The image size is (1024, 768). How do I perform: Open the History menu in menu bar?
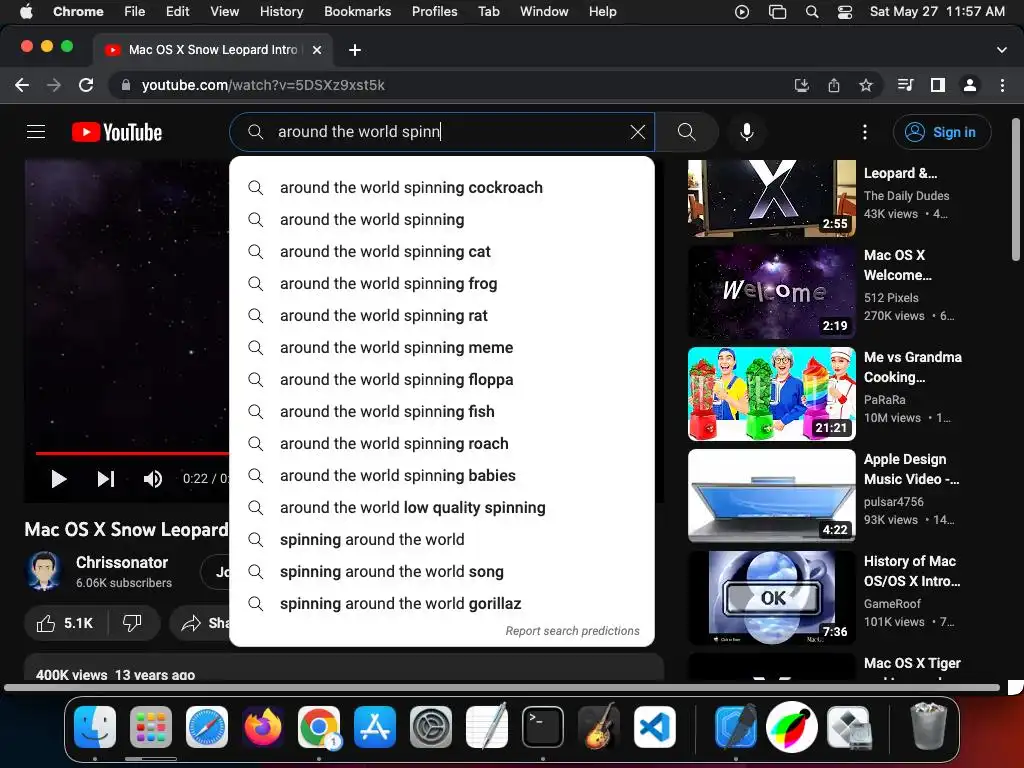click(281, 11)
